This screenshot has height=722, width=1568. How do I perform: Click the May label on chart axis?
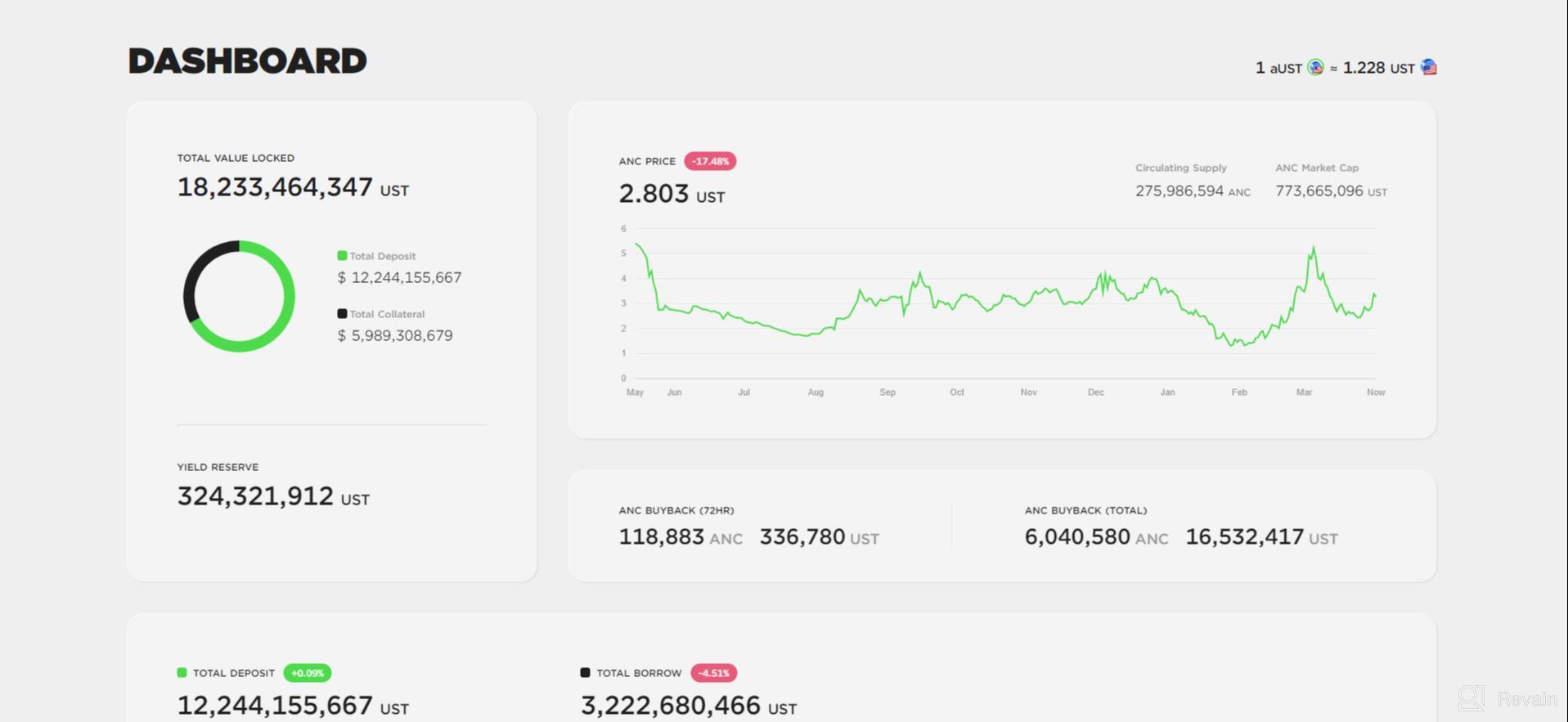click(635, 392)
